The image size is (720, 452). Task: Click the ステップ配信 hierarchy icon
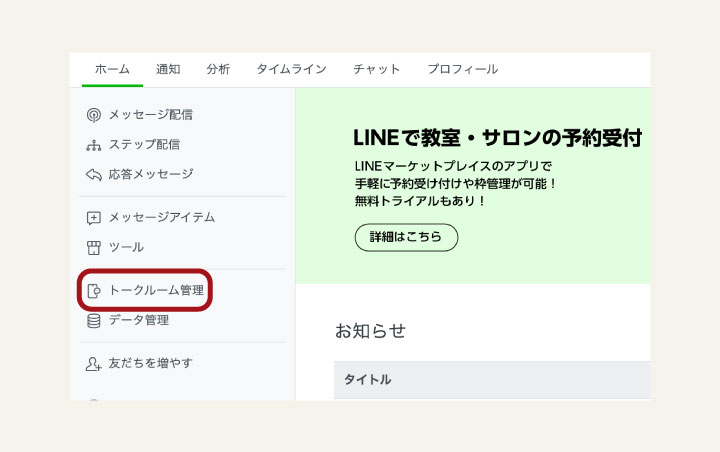94,145
